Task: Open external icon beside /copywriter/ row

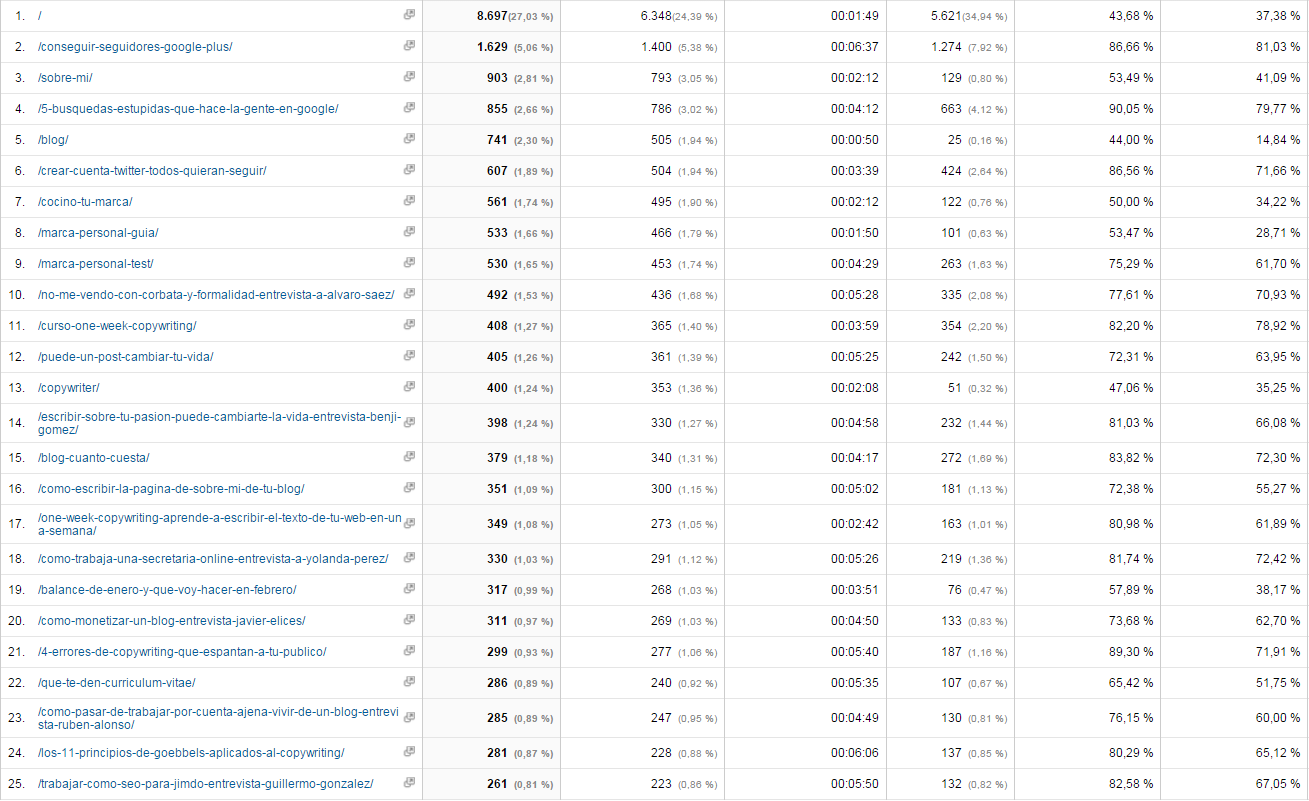Action: pos(409,387)
